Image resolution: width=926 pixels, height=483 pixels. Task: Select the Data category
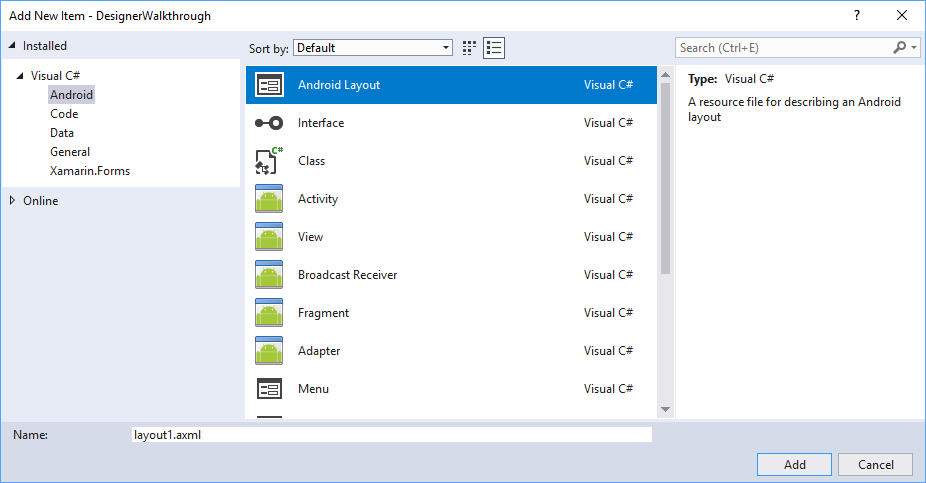tap(62, 133)
